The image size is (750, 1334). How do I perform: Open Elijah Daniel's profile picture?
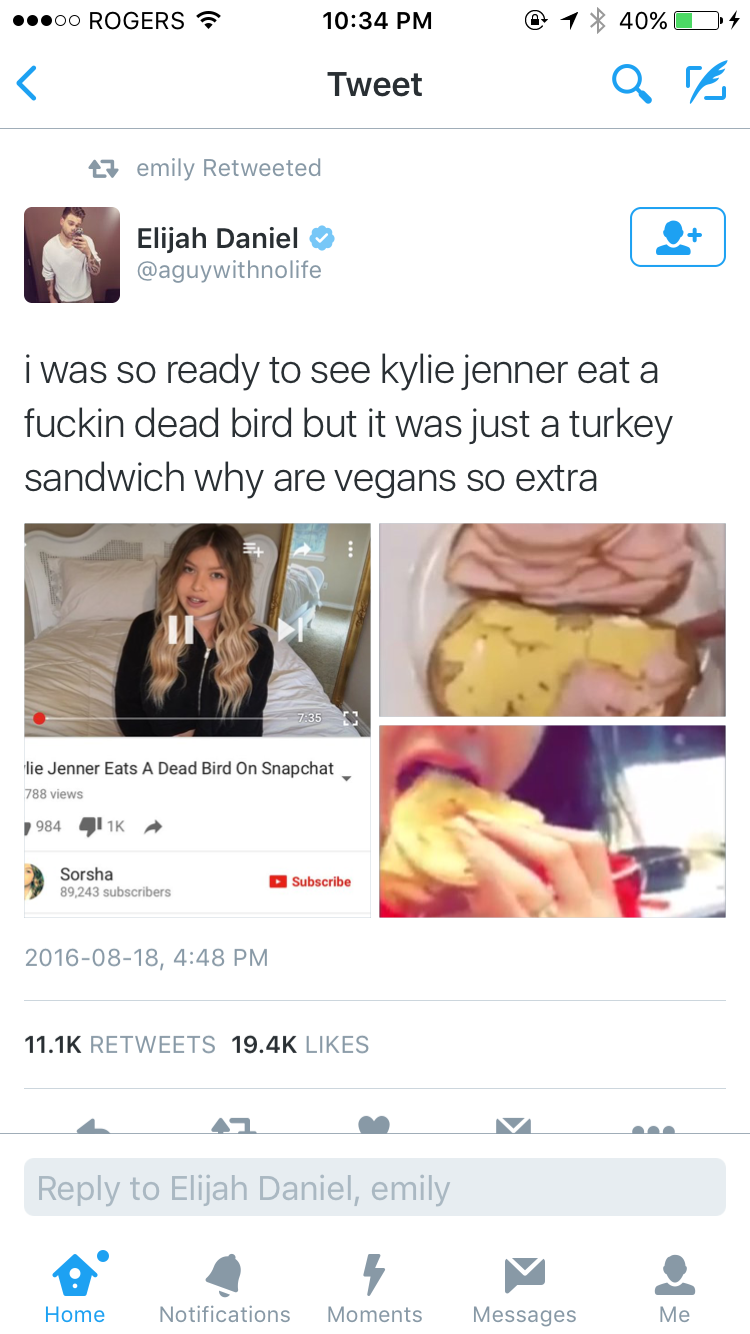coord(72,255)
